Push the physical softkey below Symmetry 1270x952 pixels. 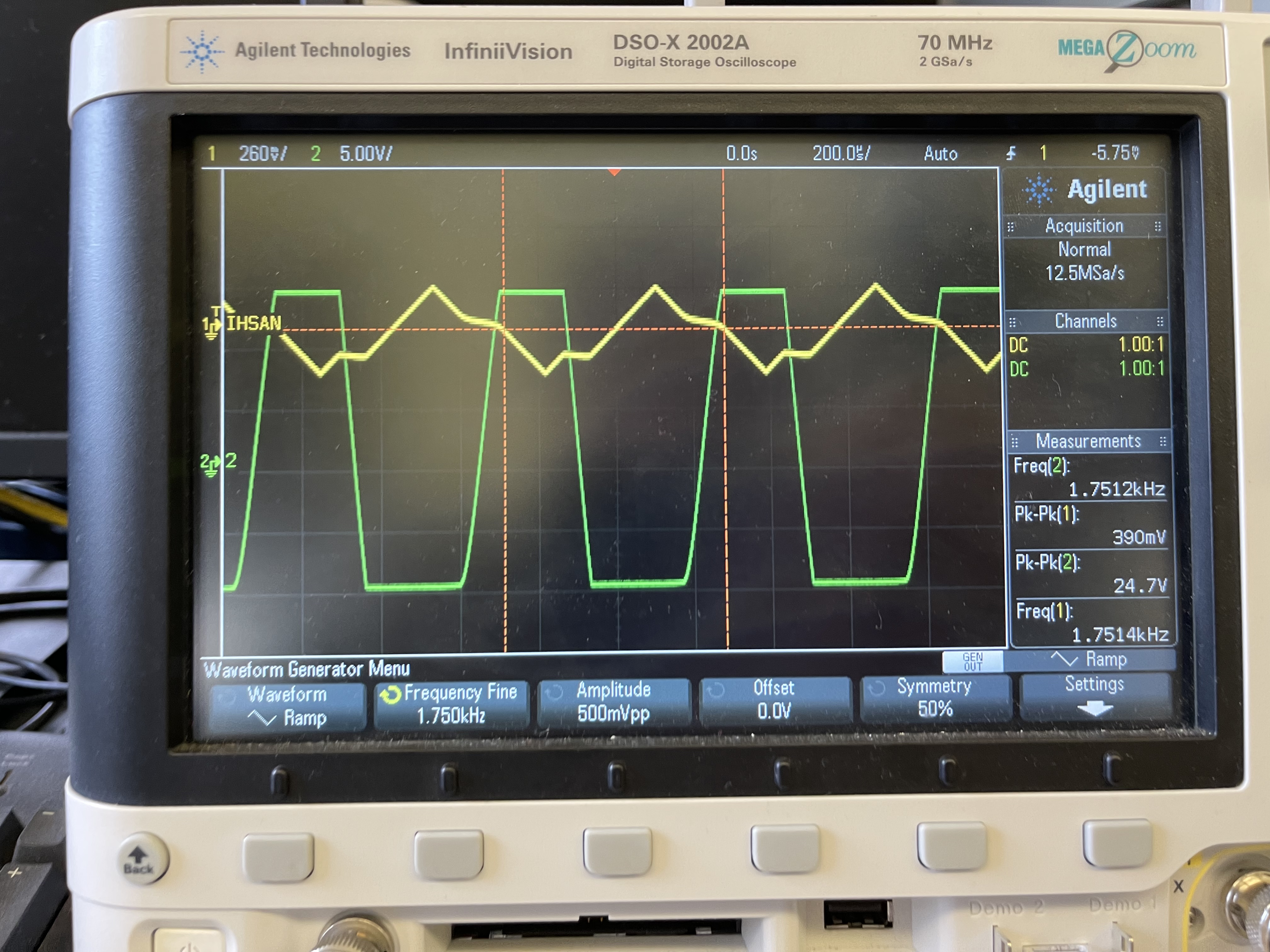[x=951, y=846]
